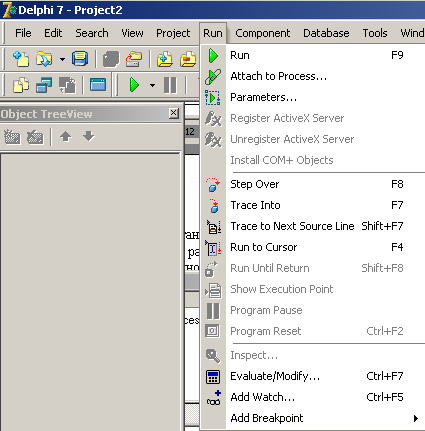
Task: Close the open Run menu header
Action: coord(213,33)
